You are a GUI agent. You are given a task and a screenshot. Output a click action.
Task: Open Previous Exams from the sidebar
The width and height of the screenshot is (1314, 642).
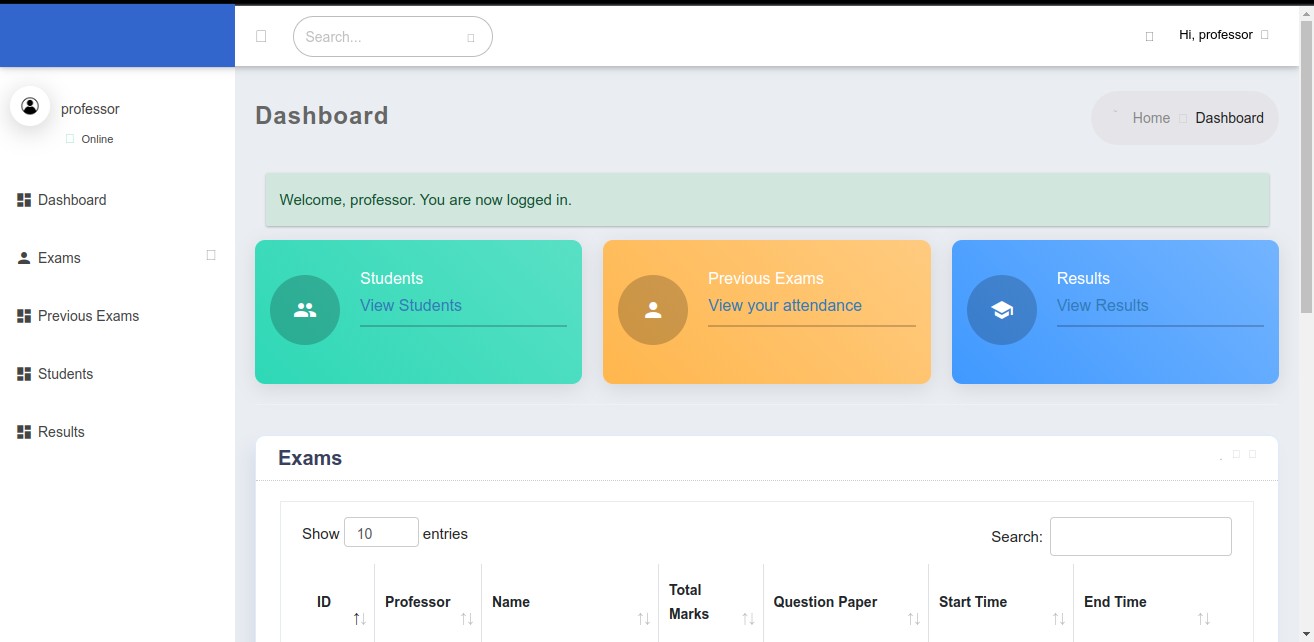[88, 316]
